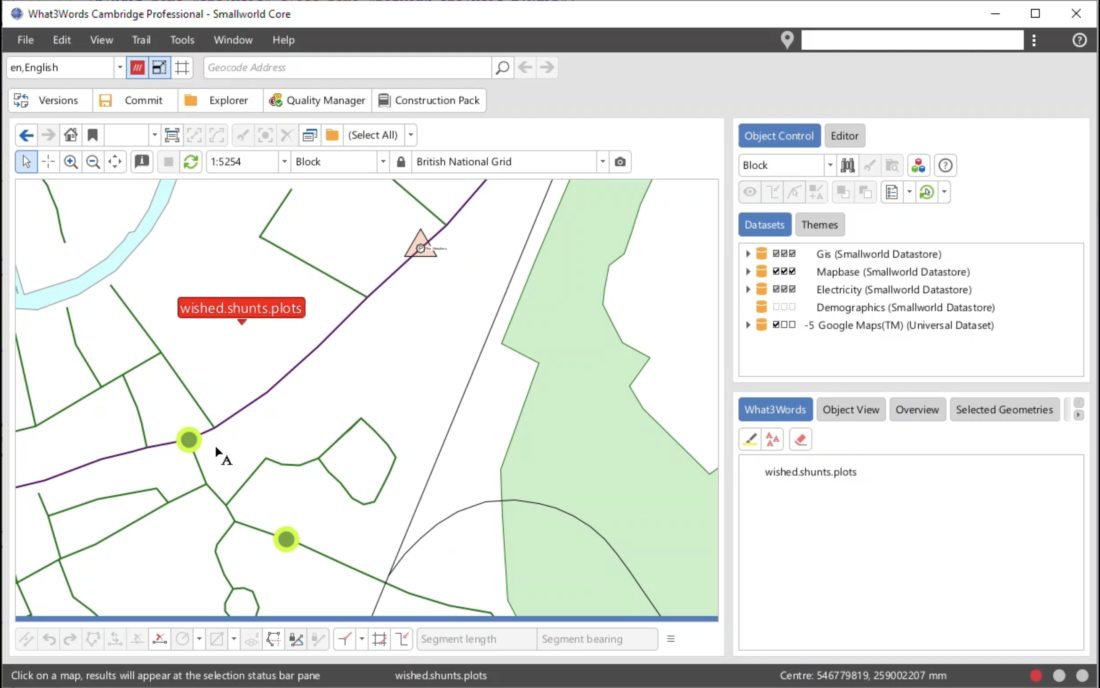This screenshot has height=688, width=1100.
Task: Switch to the Themes tab
Action: [819, 225]
